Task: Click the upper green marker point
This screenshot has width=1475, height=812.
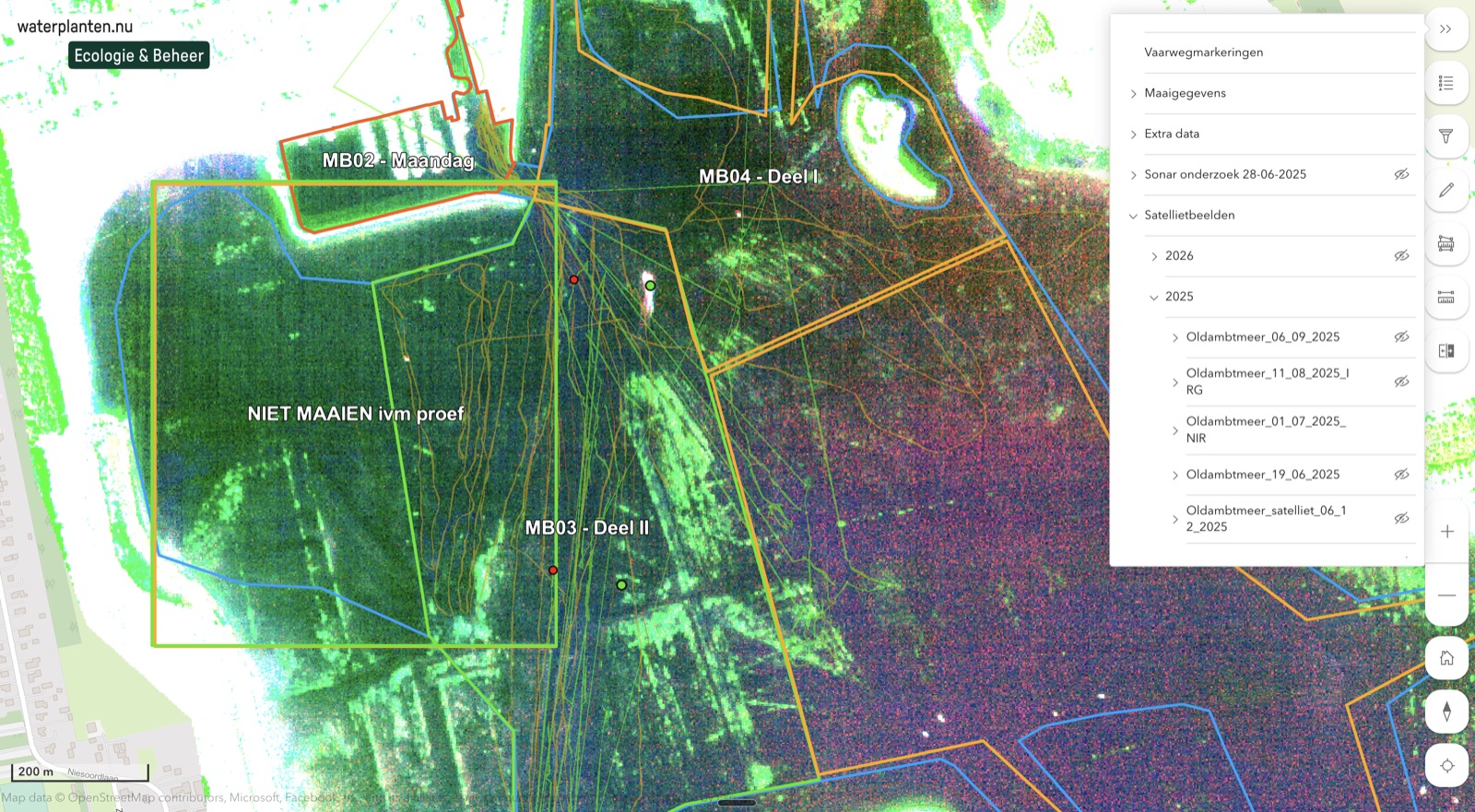Action: [x=650, y=286]
